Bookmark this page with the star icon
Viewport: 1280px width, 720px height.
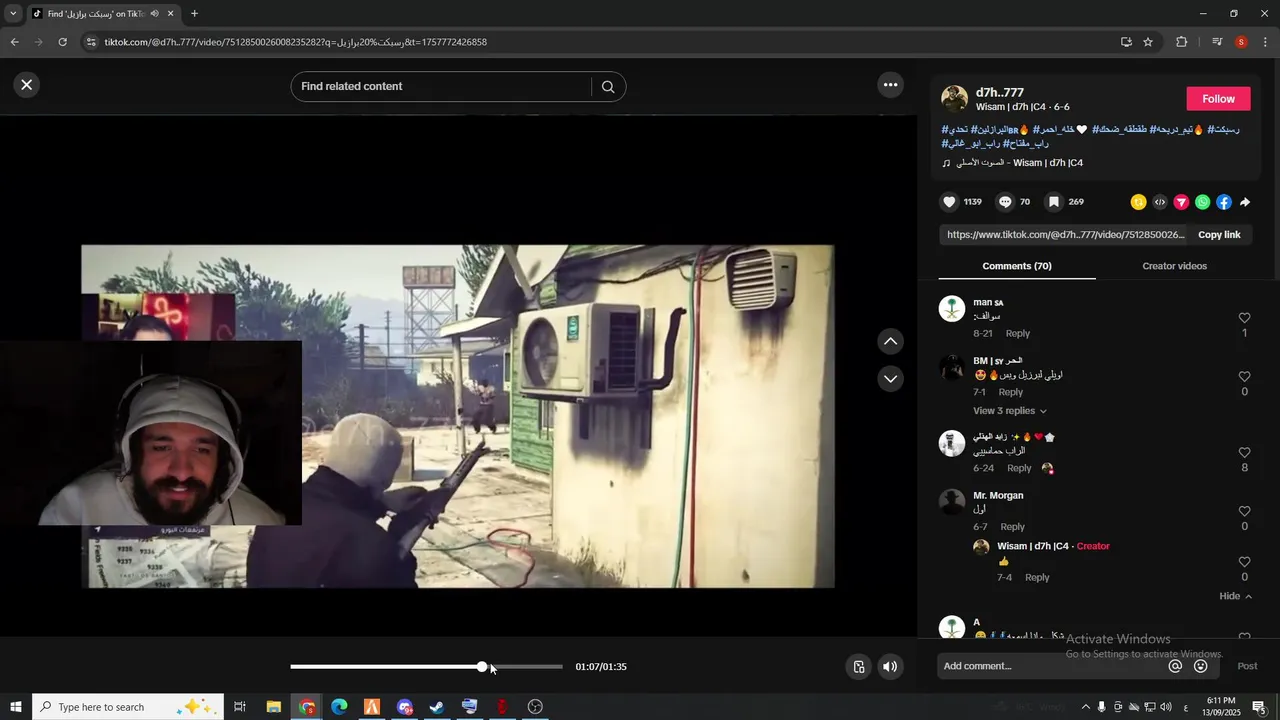pyautogui.click(x=1148, y=42)
